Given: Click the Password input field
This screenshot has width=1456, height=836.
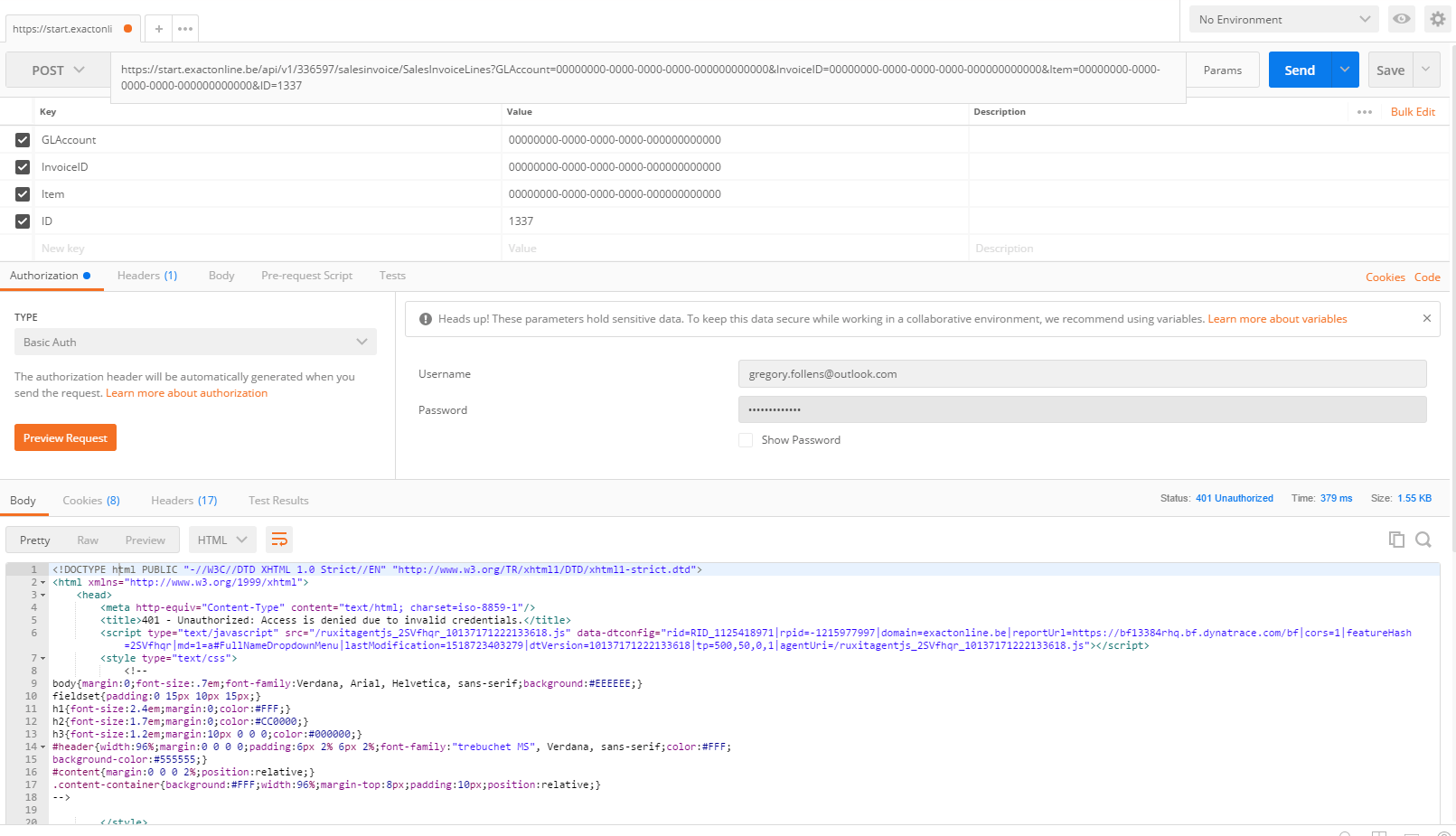Looking at the screenshot, I should [x=1082, y=409].
